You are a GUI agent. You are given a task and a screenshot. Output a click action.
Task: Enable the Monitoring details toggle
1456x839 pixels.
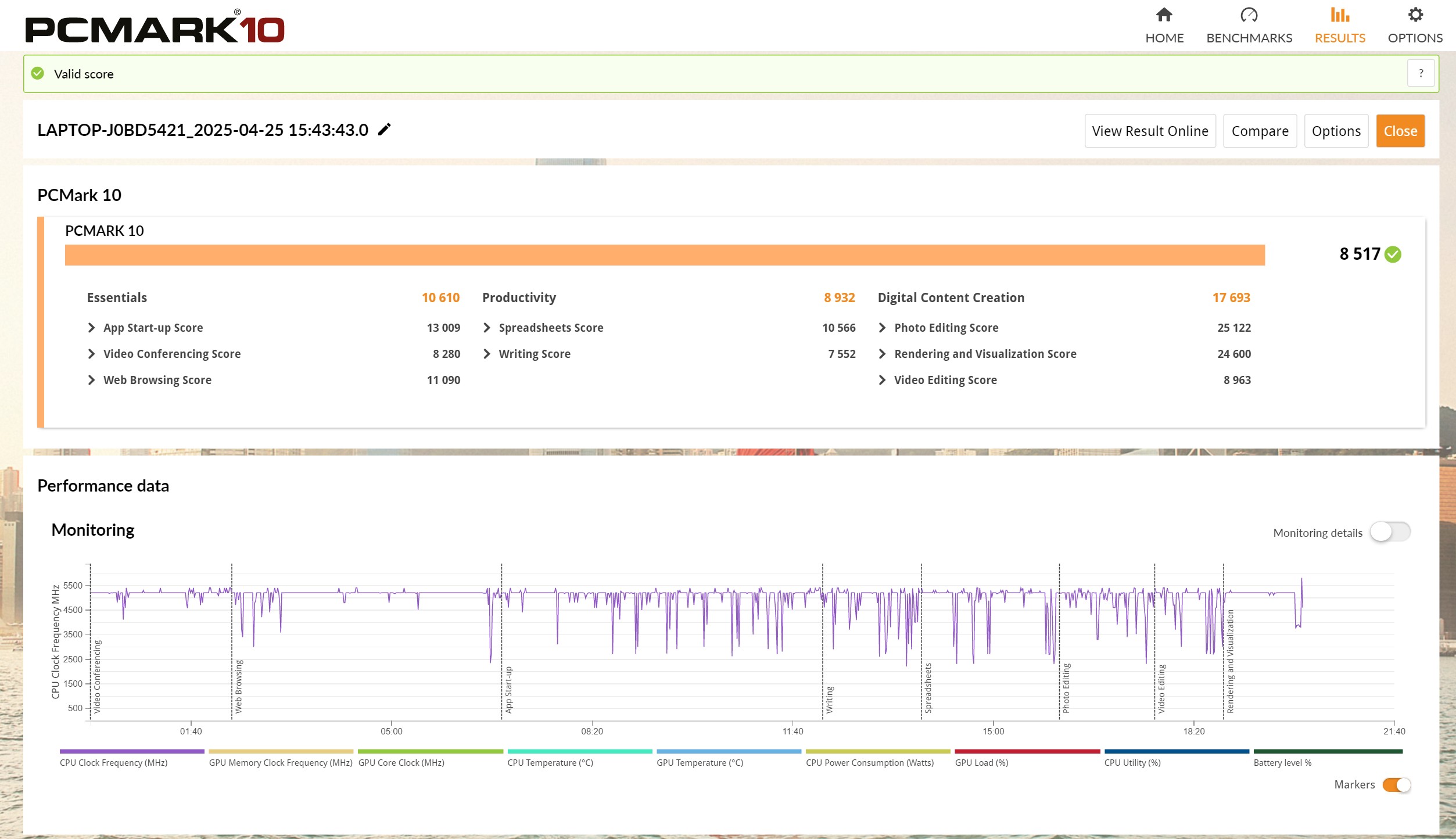1390,532
